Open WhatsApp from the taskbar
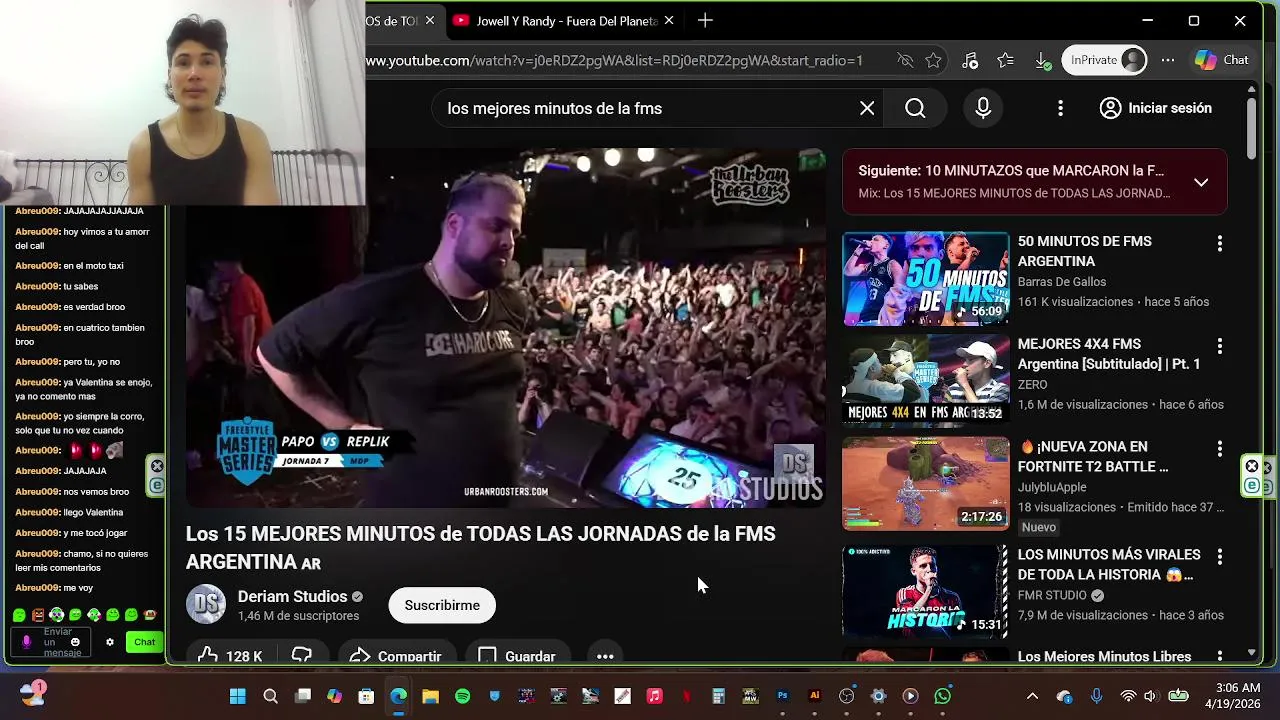This screenshot has width=1280, height=720. tap(942, 696)
